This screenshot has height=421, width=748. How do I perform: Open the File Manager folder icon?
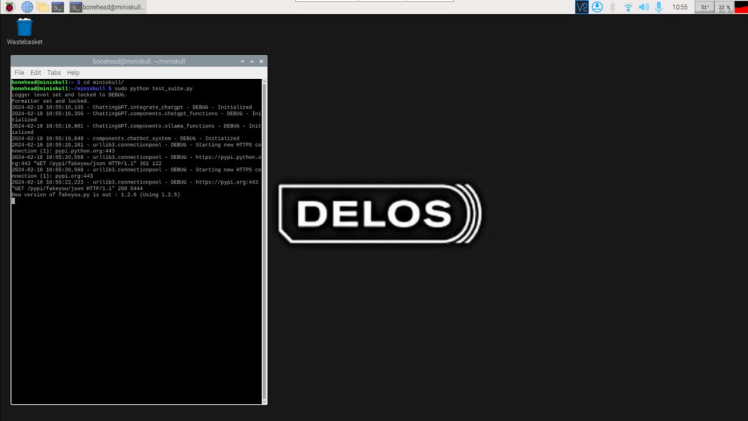(x=42, y=7)
